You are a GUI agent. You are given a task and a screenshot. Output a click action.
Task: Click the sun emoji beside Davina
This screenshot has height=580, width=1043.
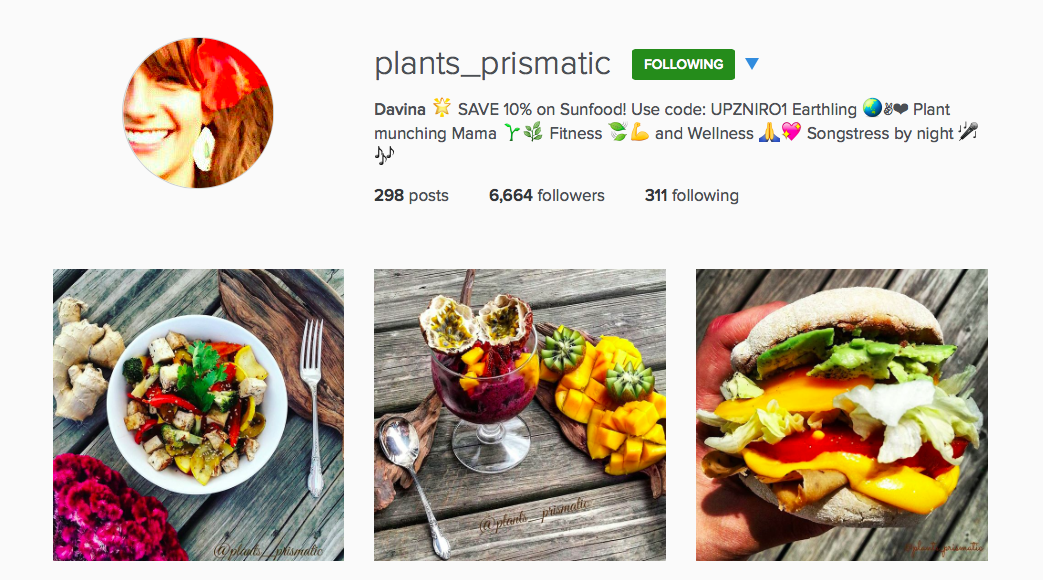[441, 108]
